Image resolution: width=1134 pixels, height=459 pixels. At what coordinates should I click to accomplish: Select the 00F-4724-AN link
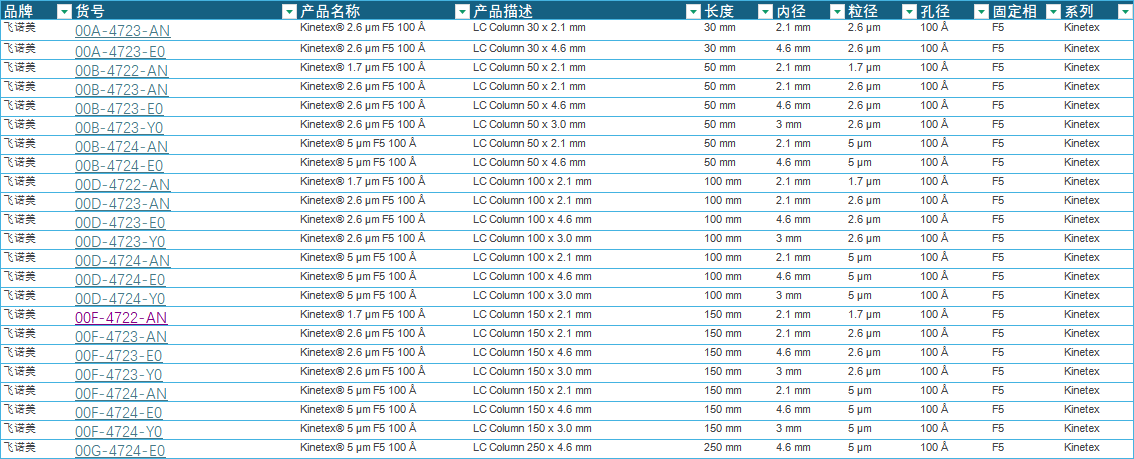pyautogui.click(x=121, y=393)
